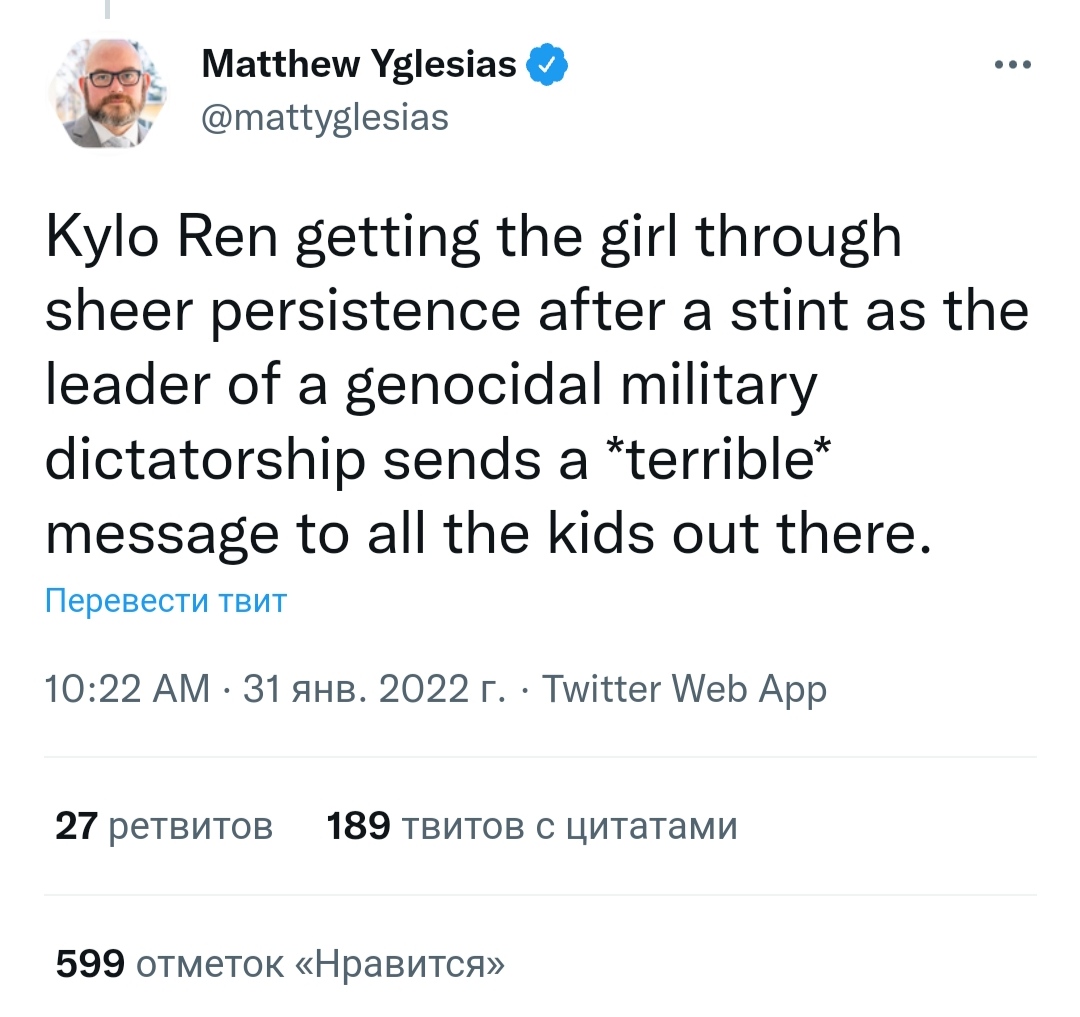View the 599 отметок «Нравится» list
Screen dimensions: 1080x1017
[x=280, y=963]
